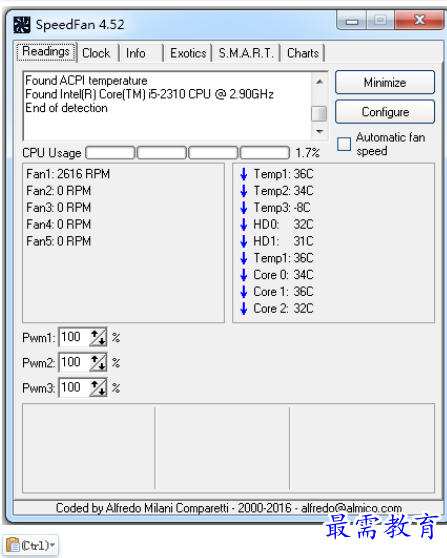This screenshot has width=447, height=558.
Task: Click the blue arrow icon beside HD0: 32C
Action: pos(244,225)
